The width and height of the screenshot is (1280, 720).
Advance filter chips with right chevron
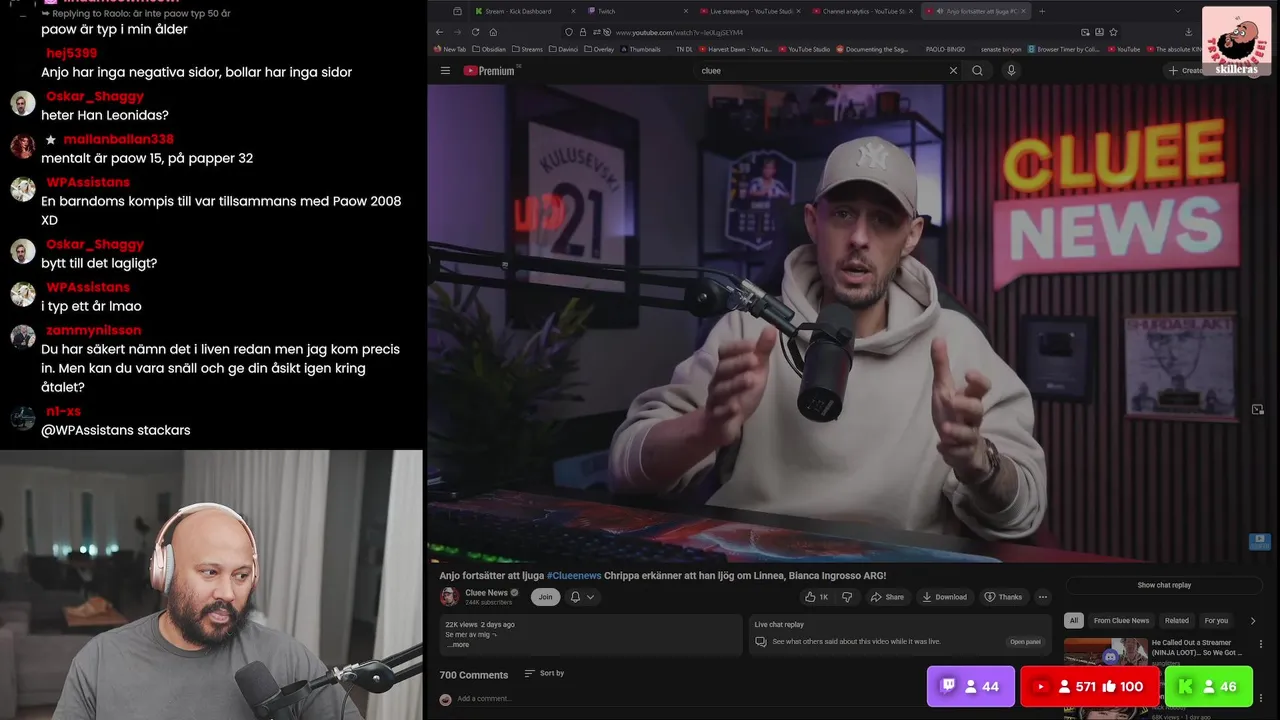pyautogui.click(x=1253, y=621)
